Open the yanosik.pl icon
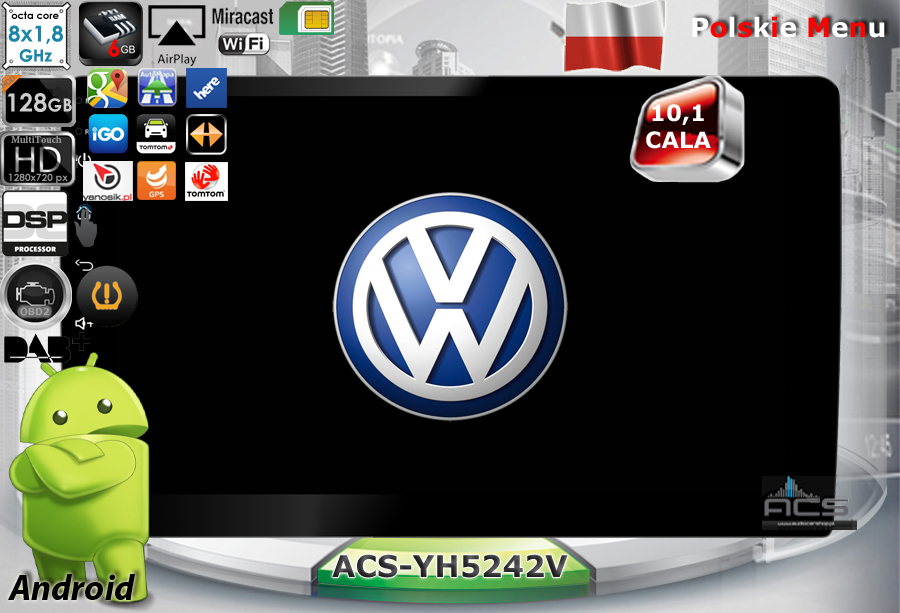The image size is (900, 613). point(107,181)
